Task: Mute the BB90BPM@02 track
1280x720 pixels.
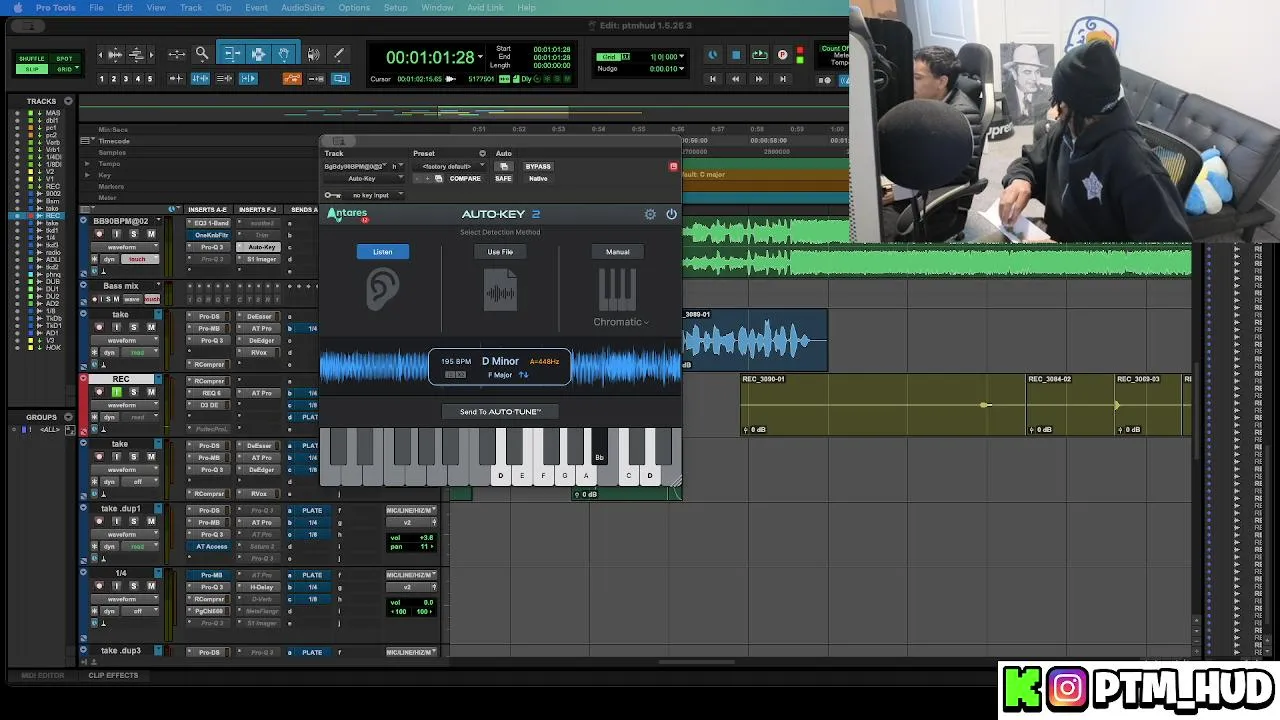Action: (151, 234)
